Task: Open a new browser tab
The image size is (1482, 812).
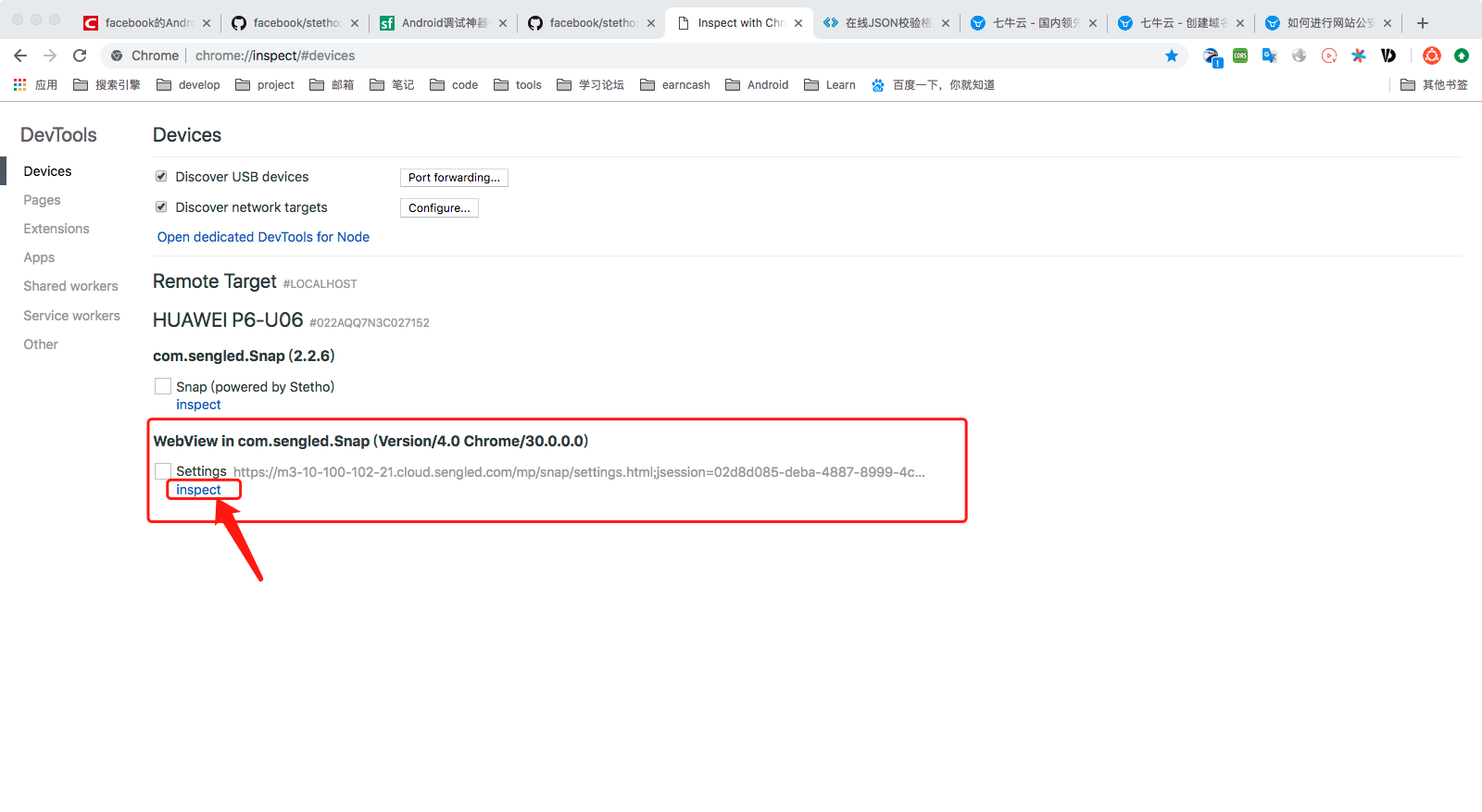Action: pos(1423,23)
